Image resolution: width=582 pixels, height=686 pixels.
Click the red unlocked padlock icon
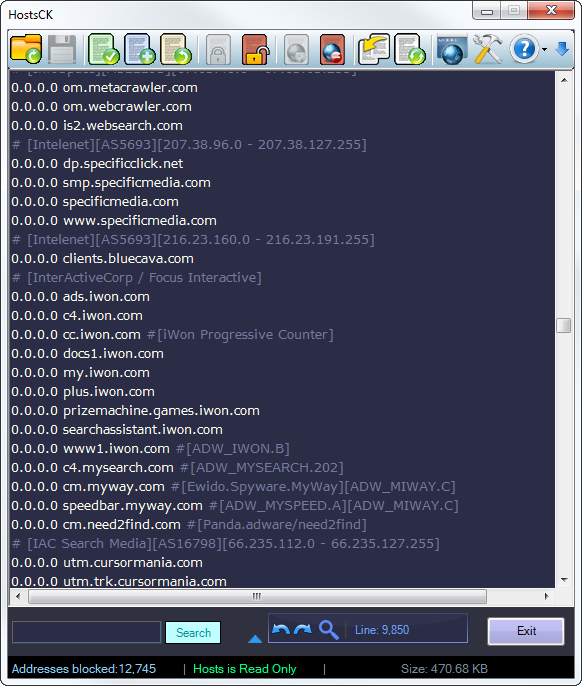(254, 49)
